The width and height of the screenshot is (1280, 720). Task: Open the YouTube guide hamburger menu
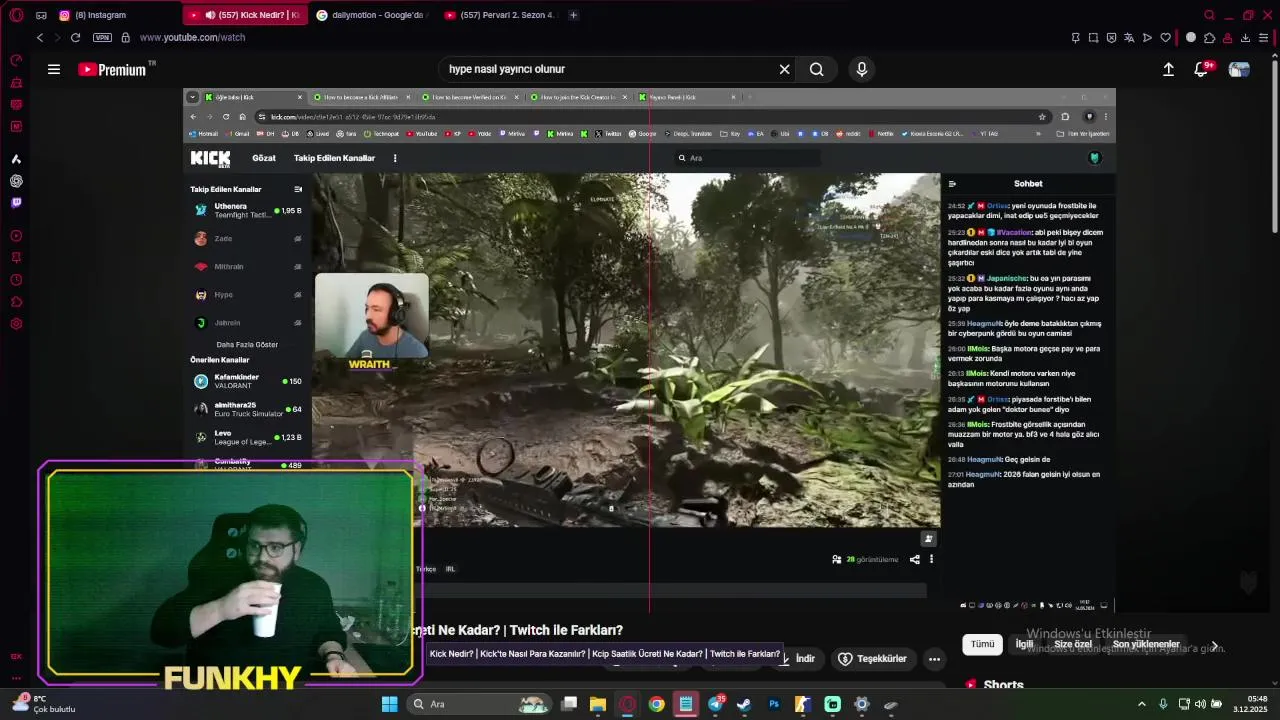(54, 69)
